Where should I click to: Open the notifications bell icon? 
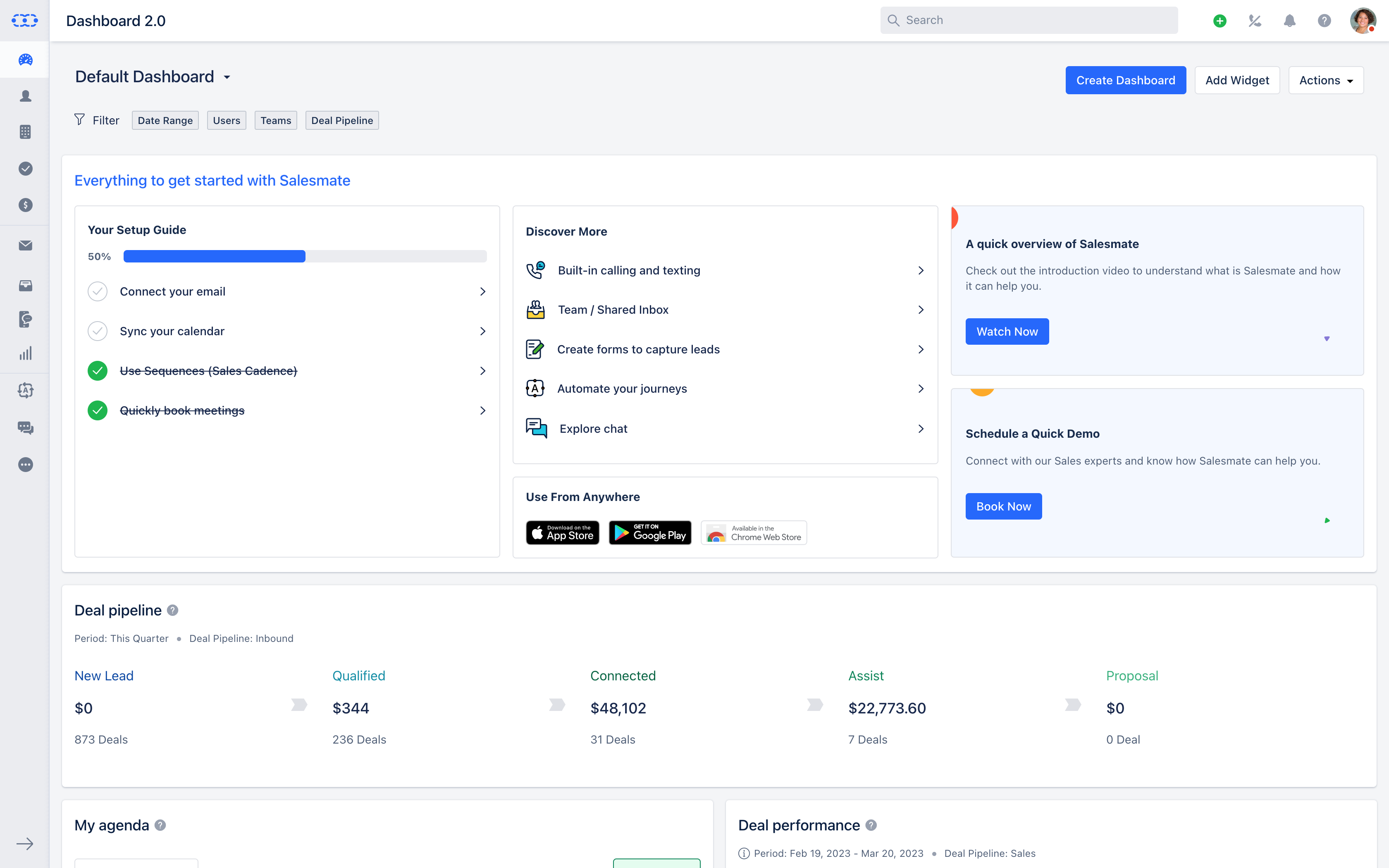[1290, 21]
